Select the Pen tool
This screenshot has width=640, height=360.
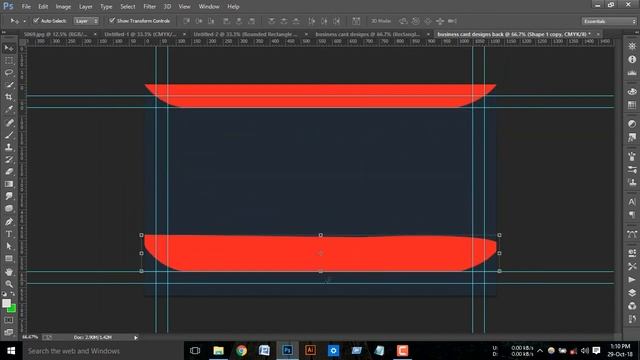pyautogui.click(x=9, y=222)
